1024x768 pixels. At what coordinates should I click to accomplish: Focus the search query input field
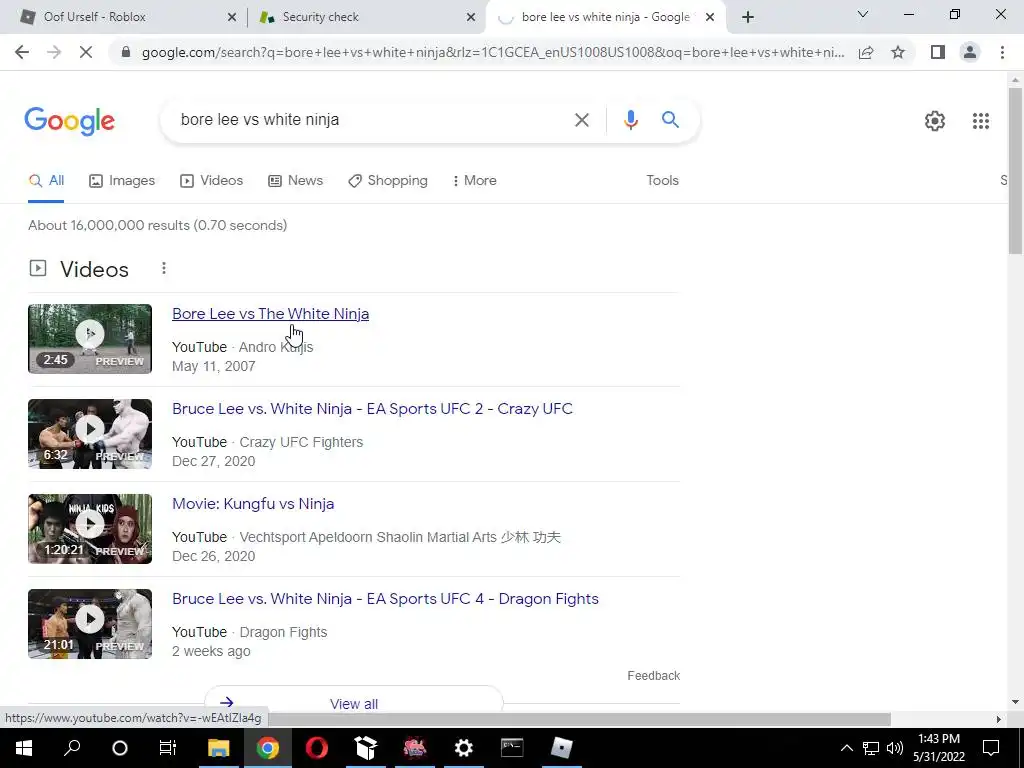pyautogui.click(x=370, y=120)
